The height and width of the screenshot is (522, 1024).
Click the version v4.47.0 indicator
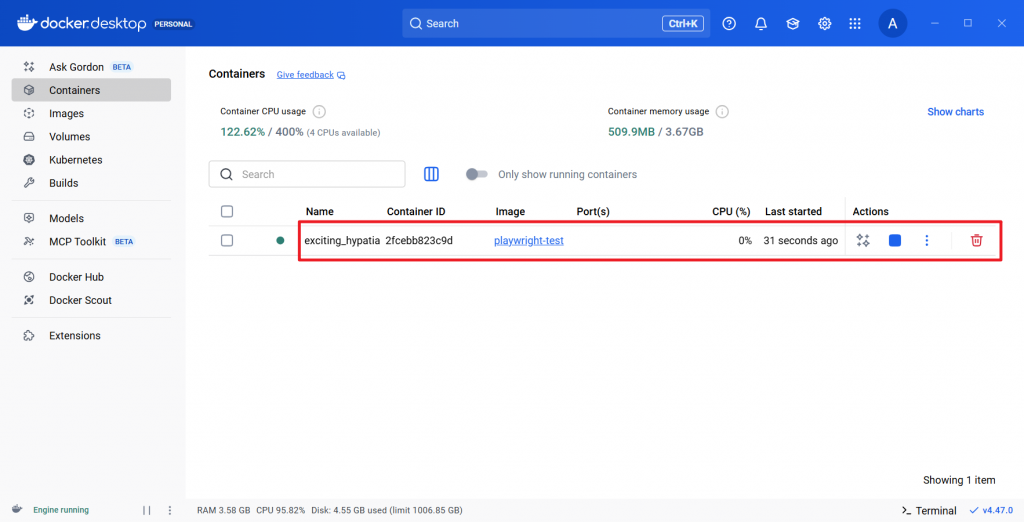(991, 510)
